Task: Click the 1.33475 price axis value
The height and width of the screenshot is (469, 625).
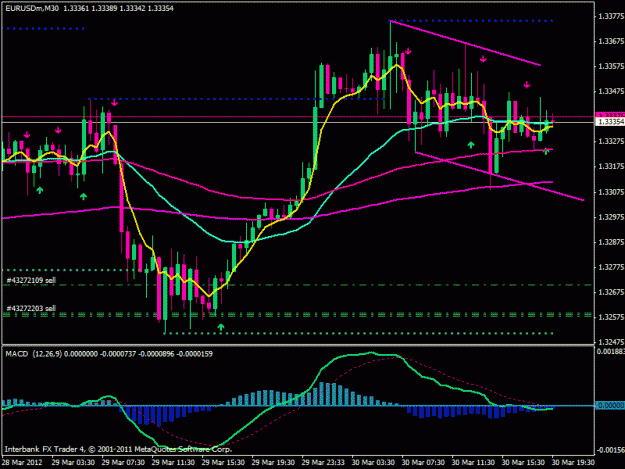Action: point(611,92)
